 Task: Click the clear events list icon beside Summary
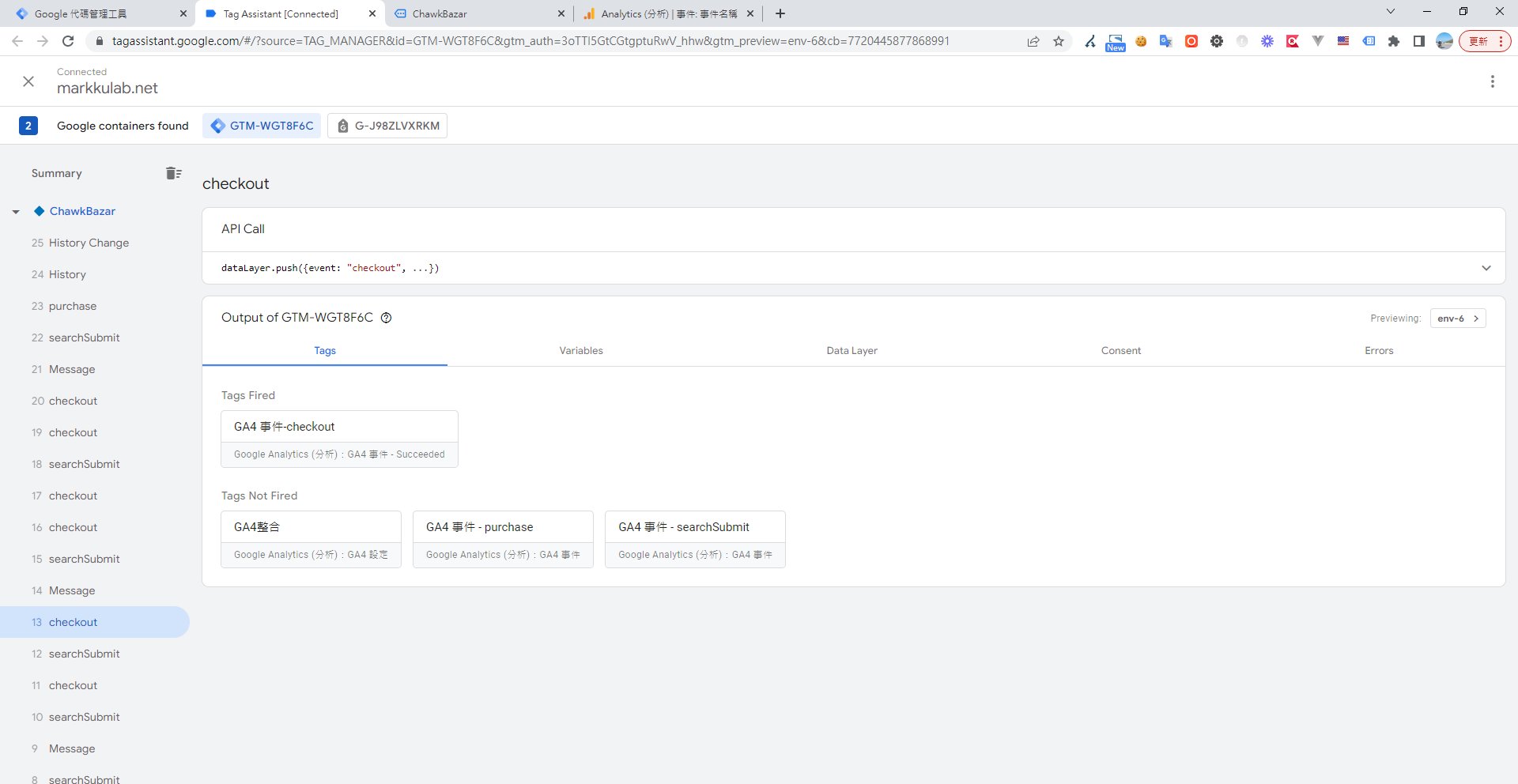coord(174,173)
